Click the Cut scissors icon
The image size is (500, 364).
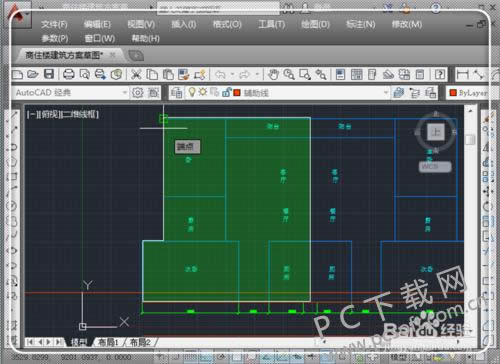pyautogui.click(x=136, y=74)
